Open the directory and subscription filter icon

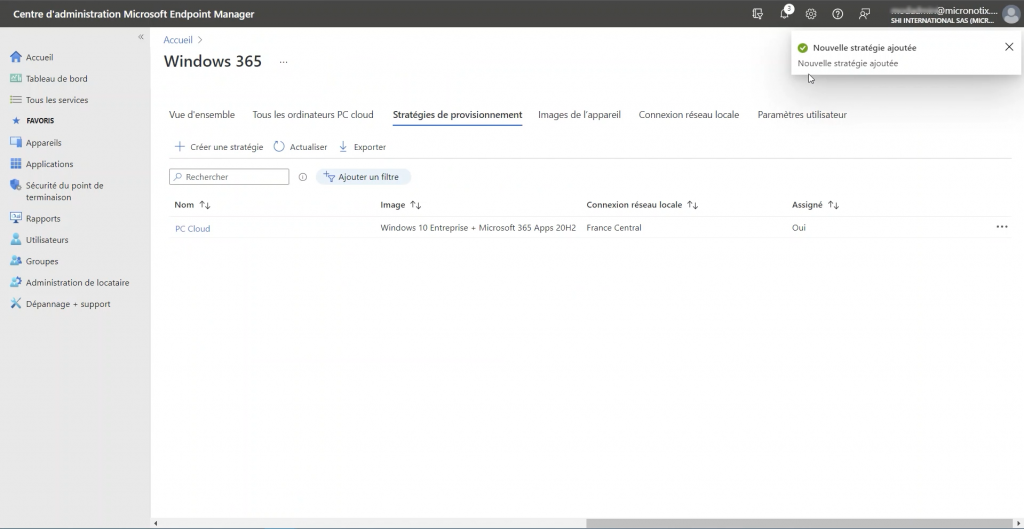tap(758, 14)
